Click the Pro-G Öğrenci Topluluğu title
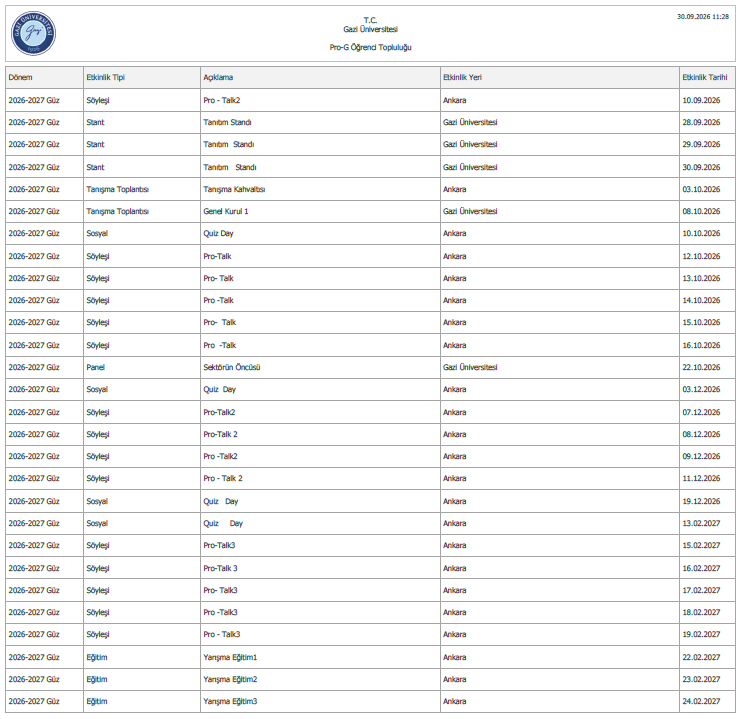The image size is (741, 719). 370,47
